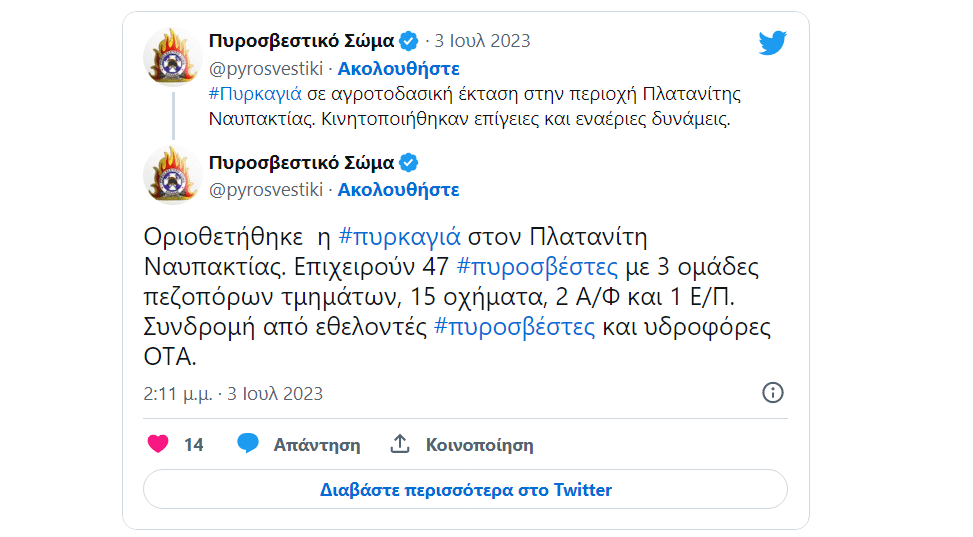Screen dimensions: 973x537
Task: Open #πυροσβέστες hashtag after εθελοντές
Action: tap(515, 327)
